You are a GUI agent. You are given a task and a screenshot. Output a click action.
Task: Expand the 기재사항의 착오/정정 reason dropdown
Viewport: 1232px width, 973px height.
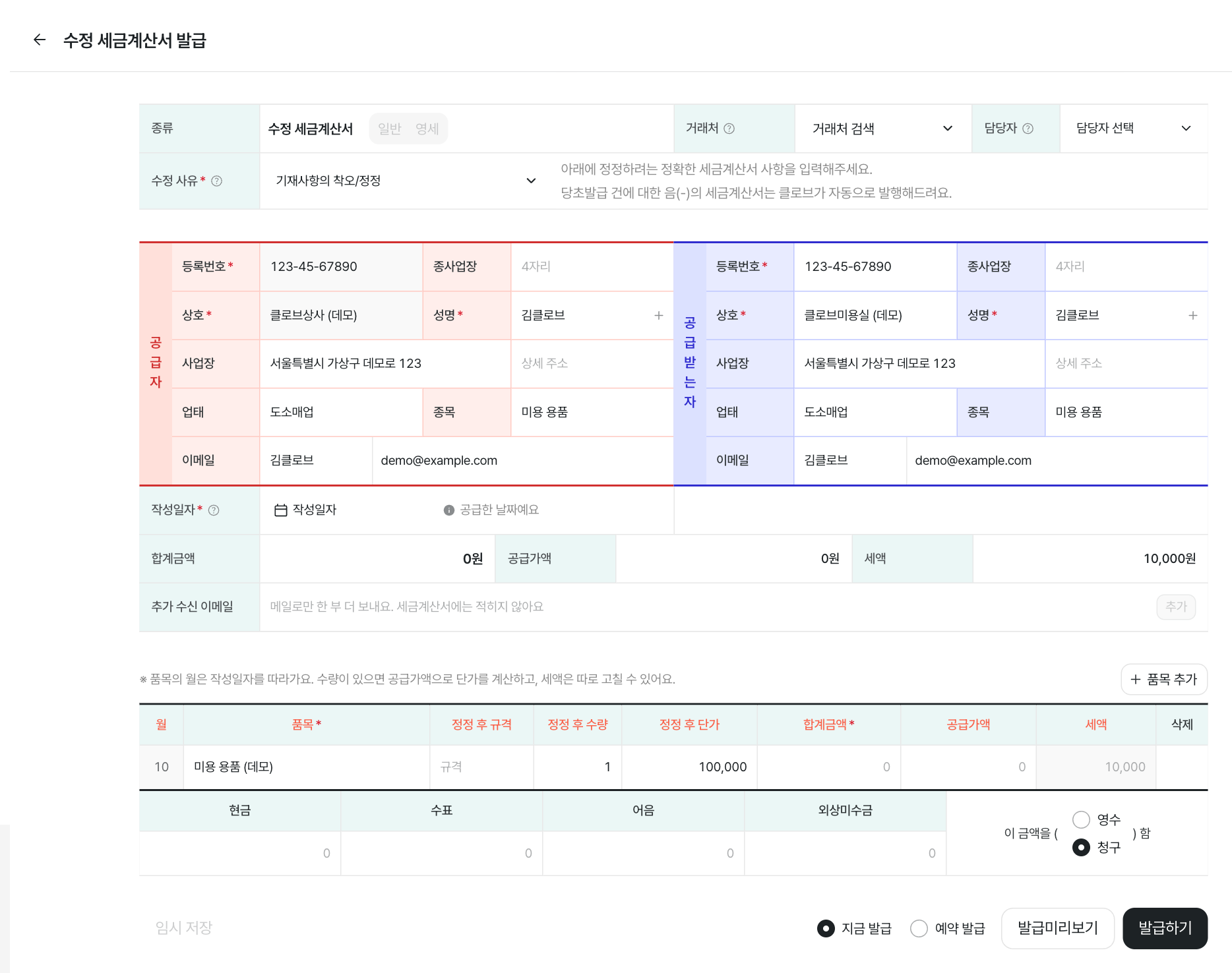406,181
